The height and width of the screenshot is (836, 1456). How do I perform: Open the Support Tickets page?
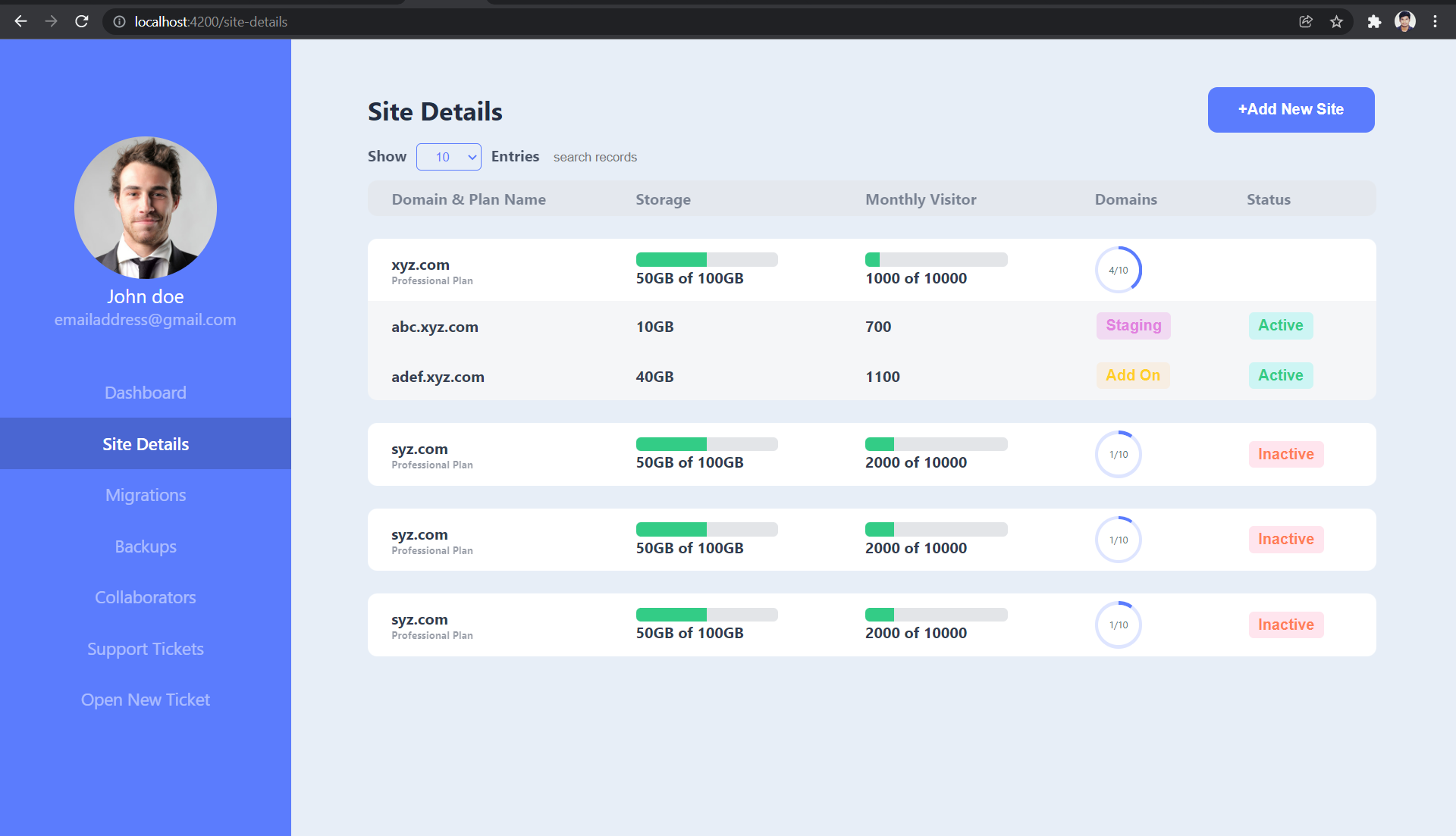[x=145, y=648]
